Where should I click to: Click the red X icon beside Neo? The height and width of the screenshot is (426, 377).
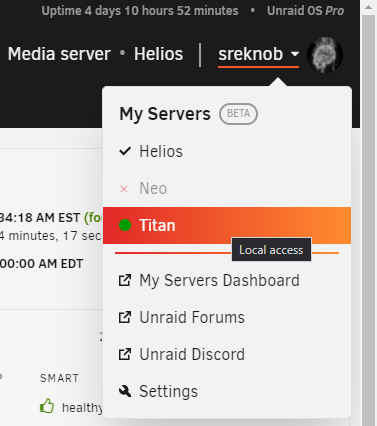[124, 189]
